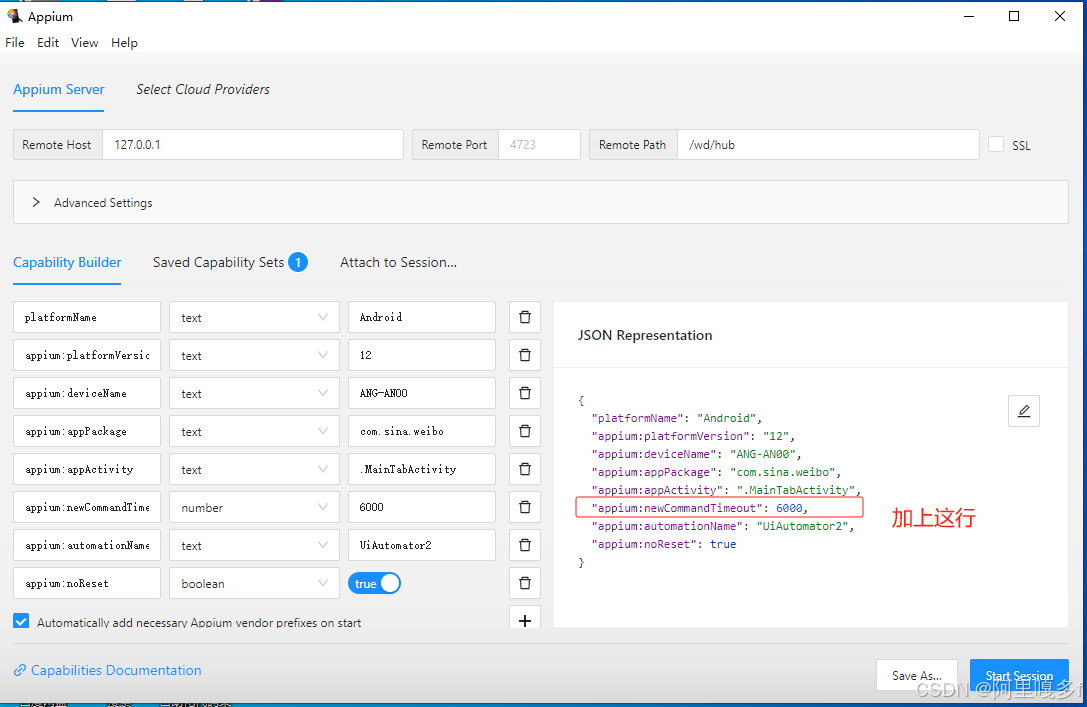Click the "appium:noReset": true JSON line
Image resolution: width=1087 pixels, height=707 pixels.
tap(663, 544)
